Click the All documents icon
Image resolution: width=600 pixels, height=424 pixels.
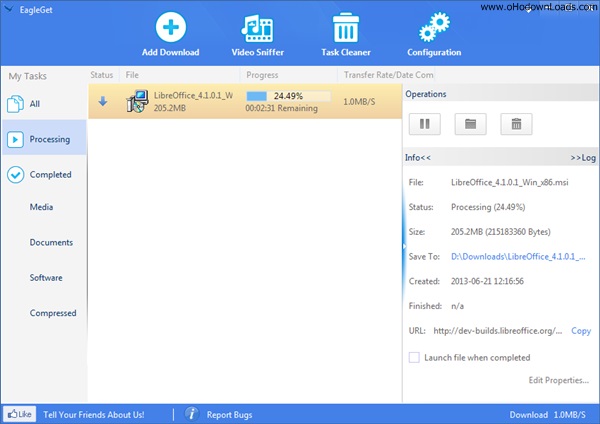(15, 104)
